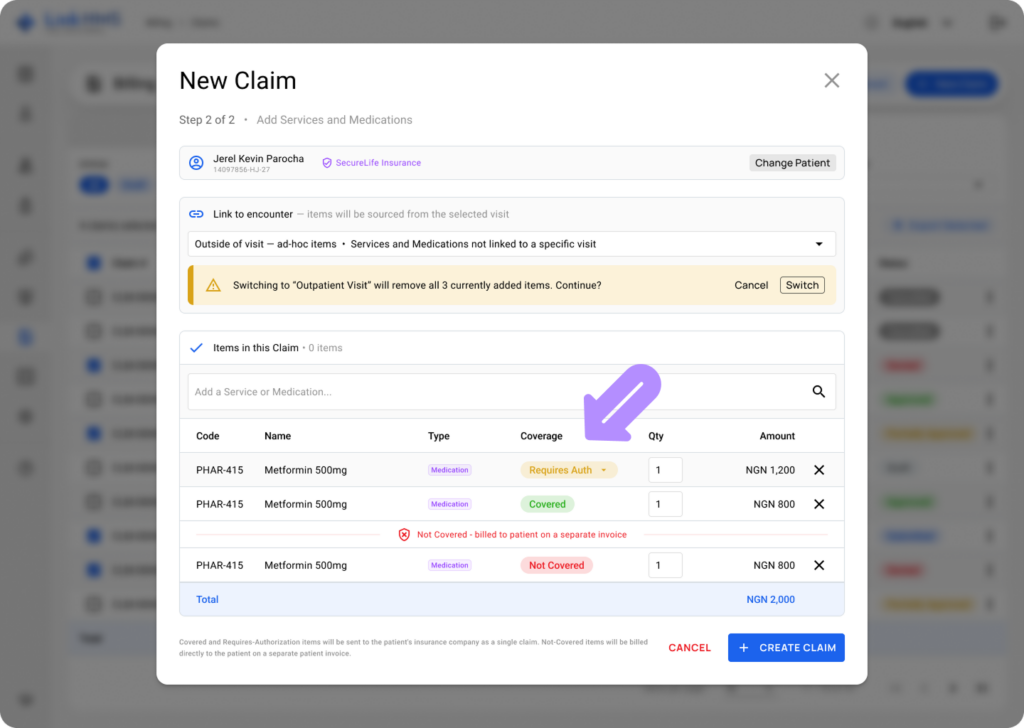The height and width of the screenshot is (728, 1024).
Task: Click the Type column header
Action: [439, 436]
